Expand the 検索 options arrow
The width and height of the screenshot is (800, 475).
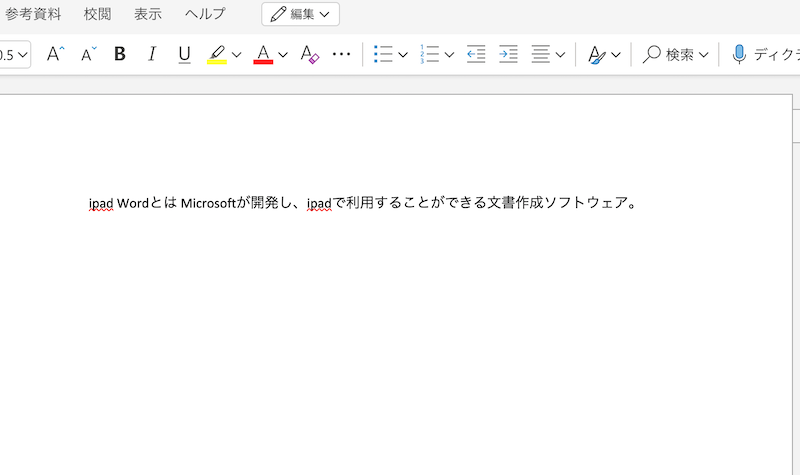[x=704, y=55]
